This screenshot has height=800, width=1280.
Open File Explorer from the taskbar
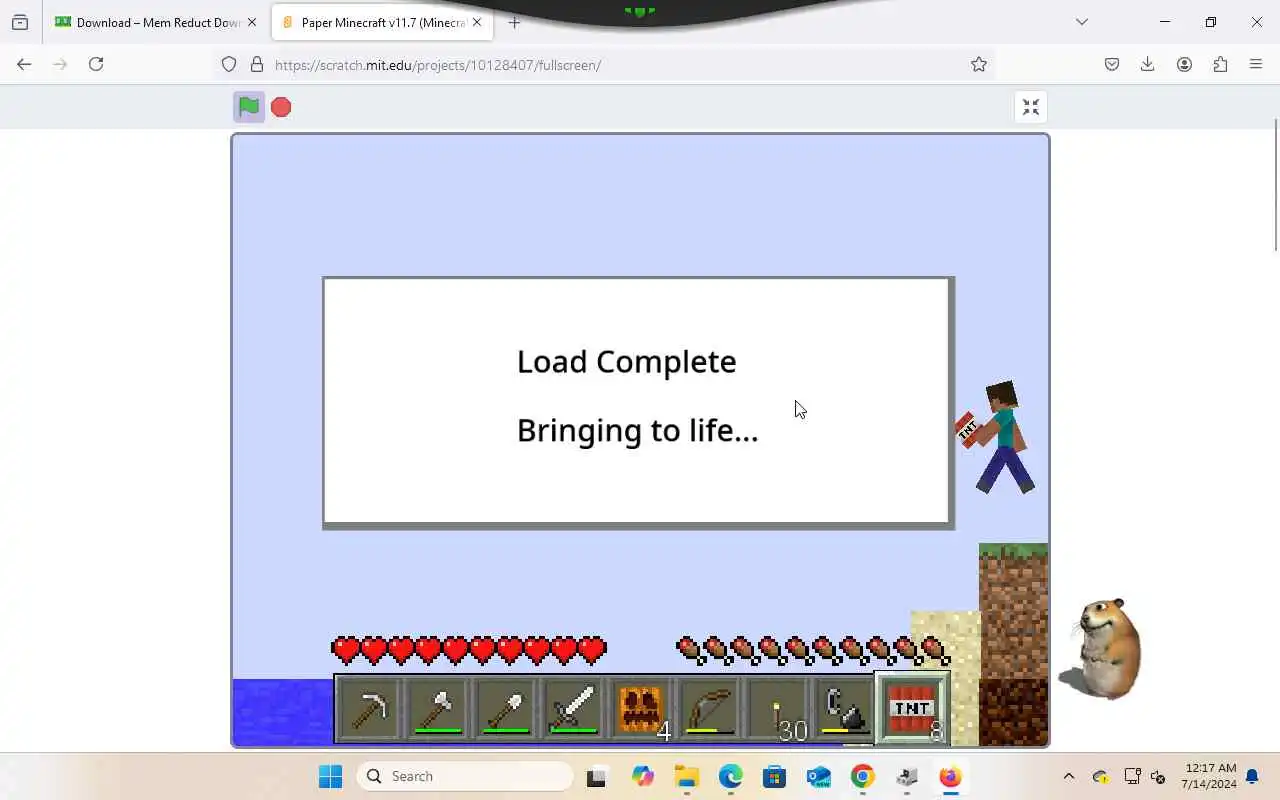686,776
